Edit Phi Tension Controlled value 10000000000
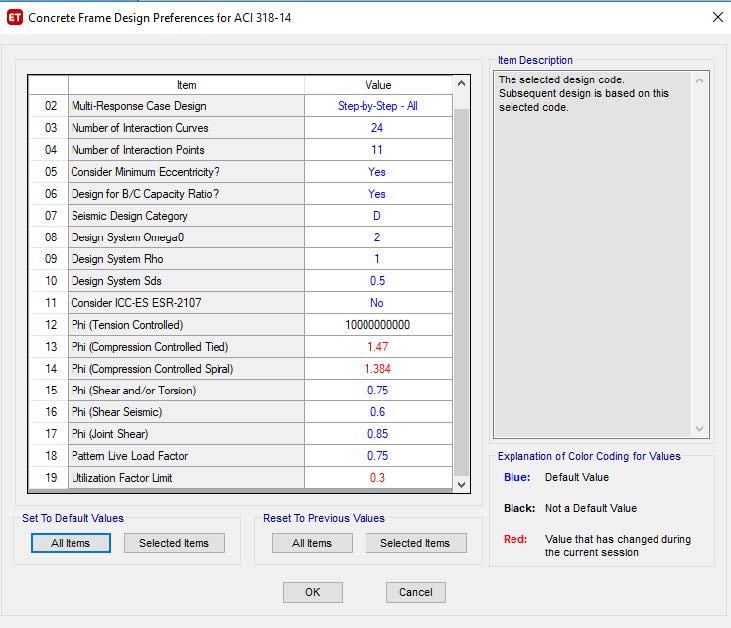Viewport: 731px width, 628px height. 378,324
